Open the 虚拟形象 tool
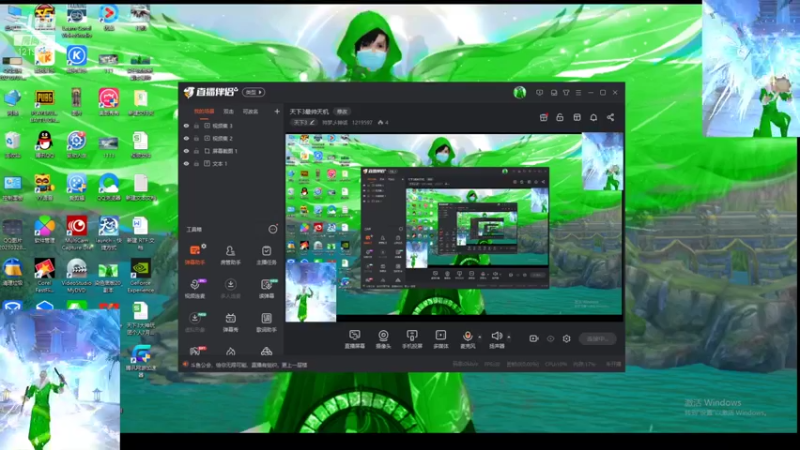The image size is (800, 450). point(195,322)
